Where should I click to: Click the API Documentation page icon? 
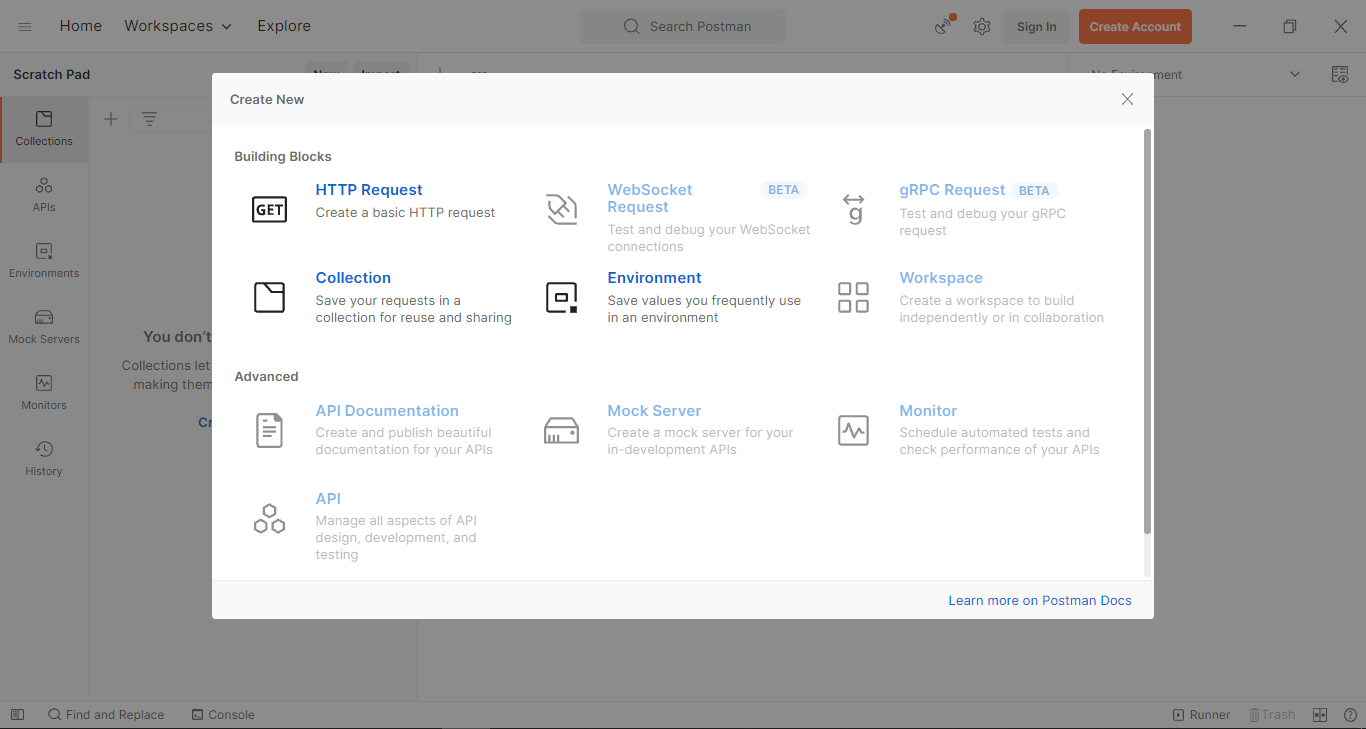tap(269, 430)
